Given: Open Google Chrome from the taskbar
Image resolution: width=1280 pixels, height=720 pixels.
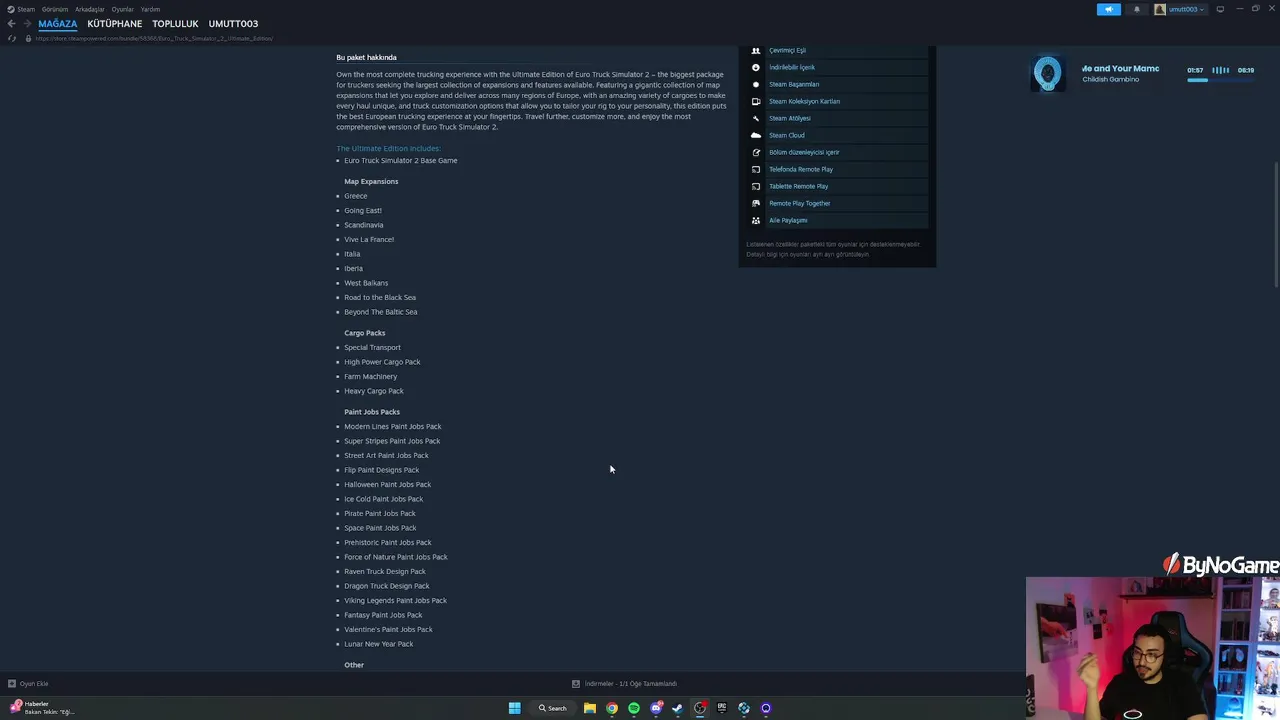Looking at the screenshot, I should 612,708.
